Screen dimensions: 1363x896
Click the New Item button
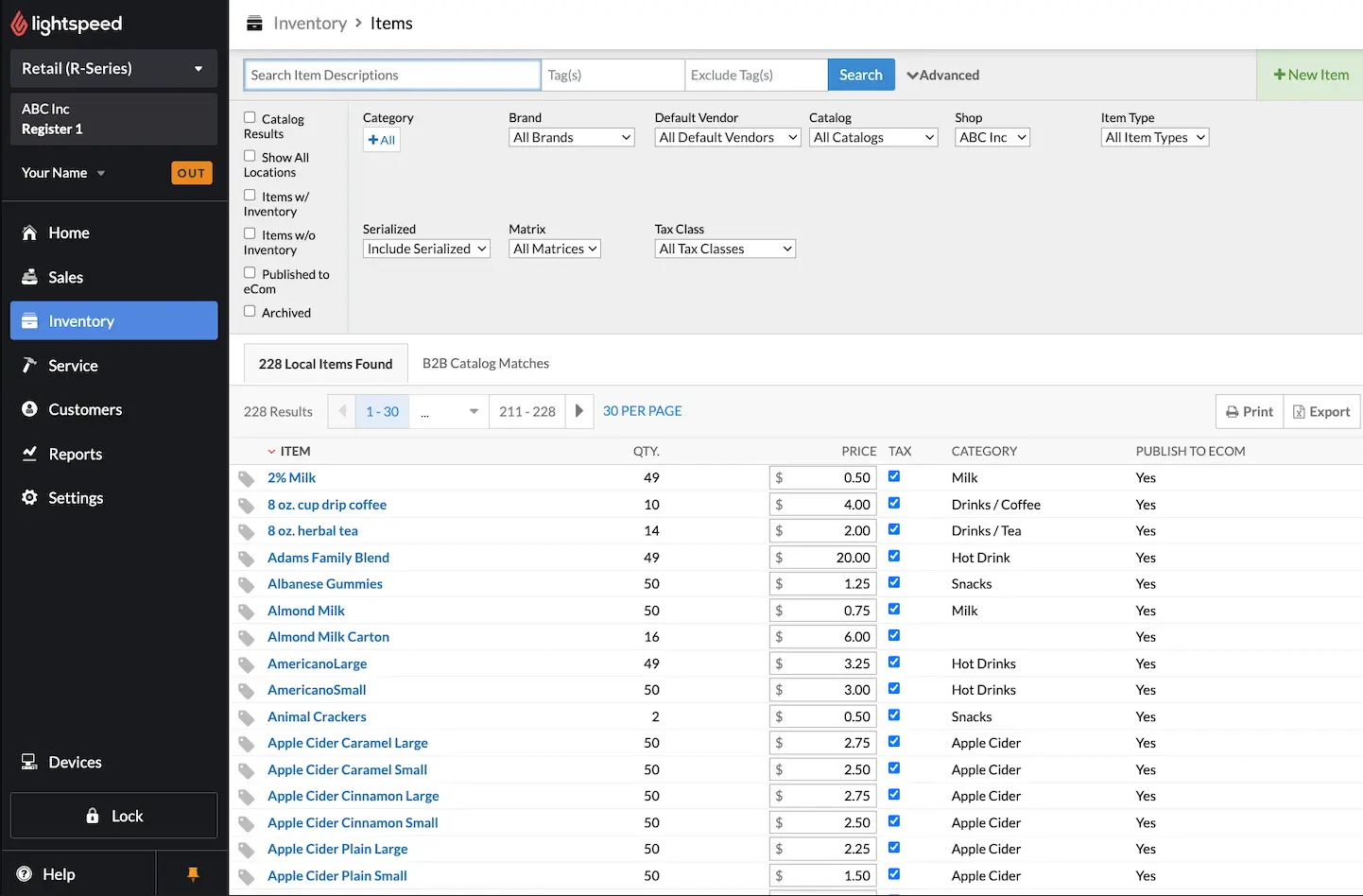click(1311, 74)
